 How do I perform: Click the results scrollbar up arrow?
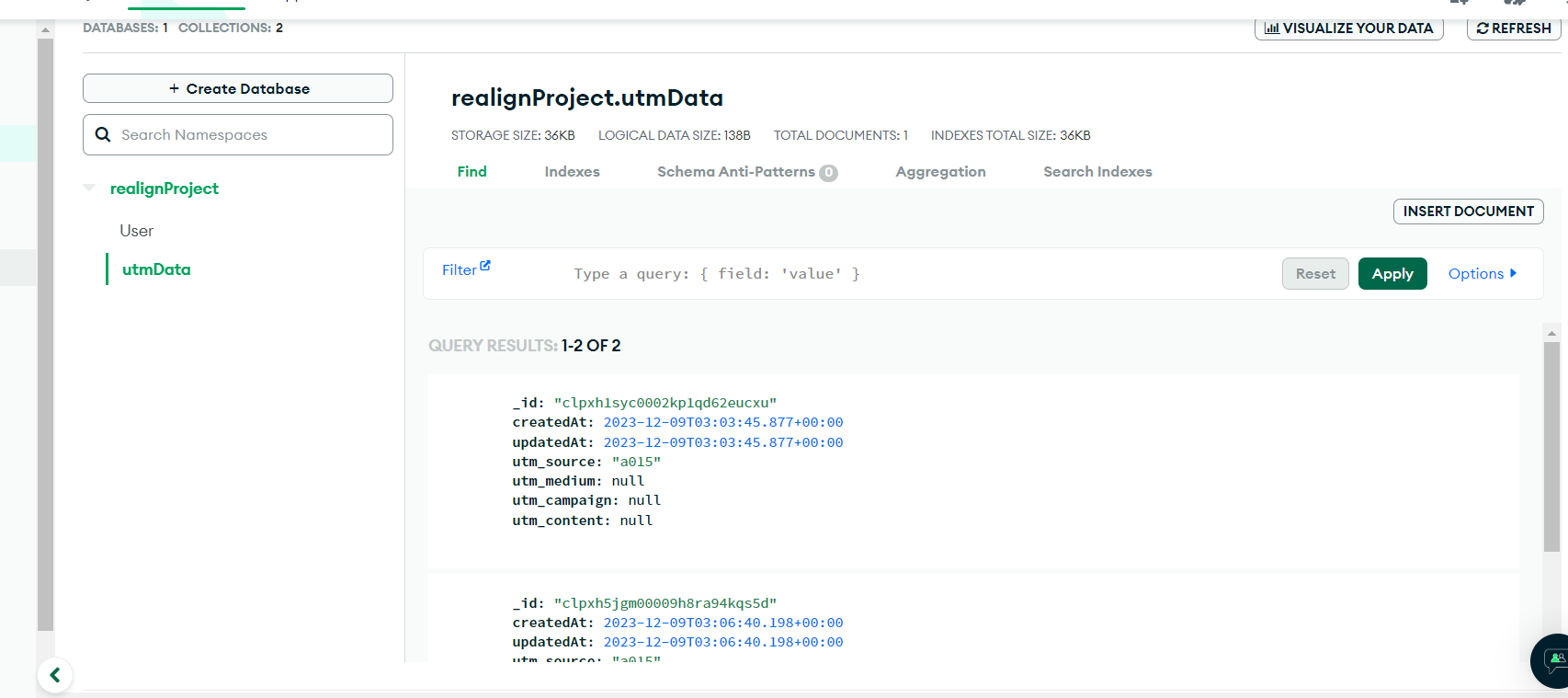(x=1551, y=333)
